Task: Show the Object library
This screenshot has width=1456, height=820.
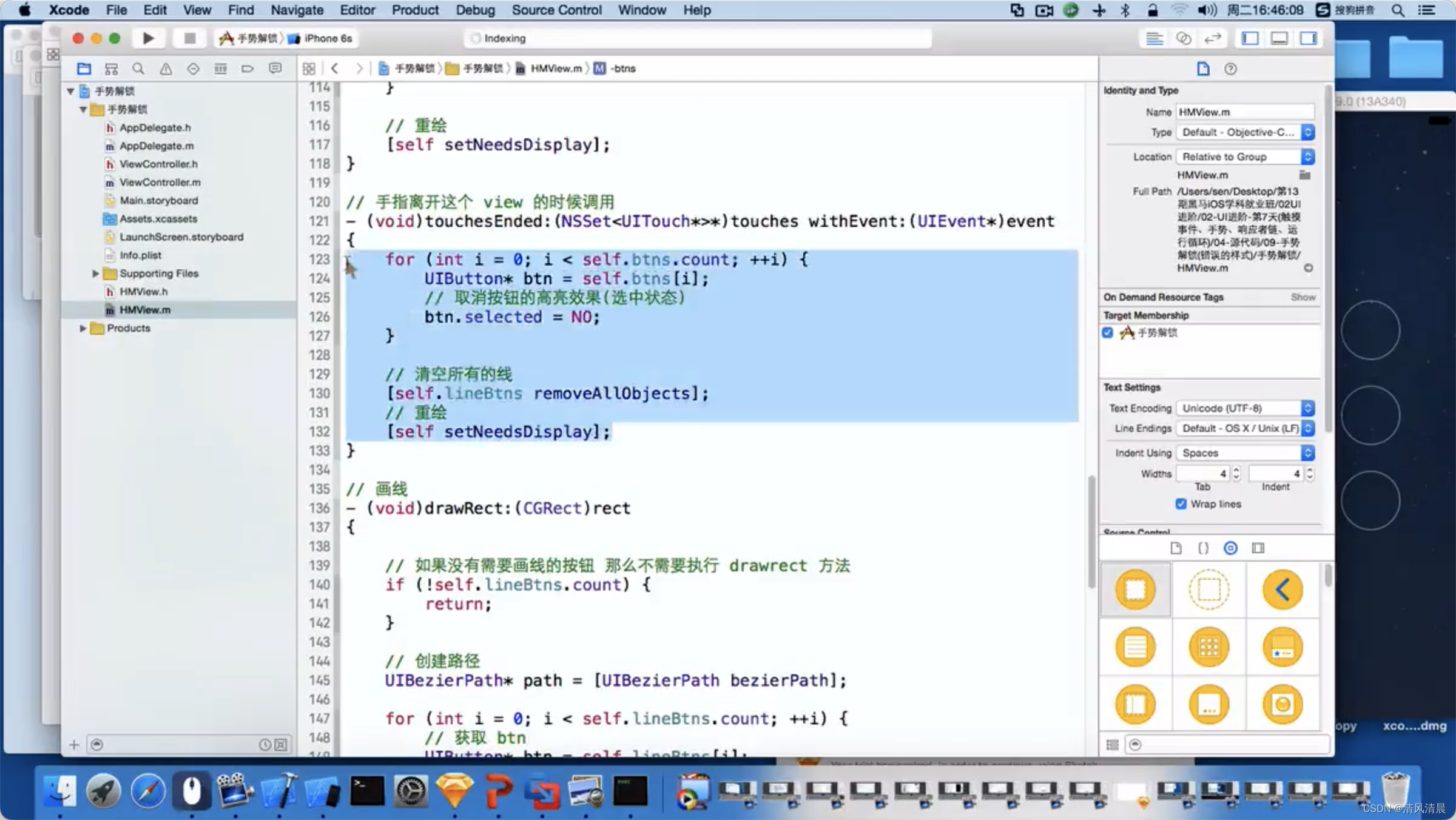Action: coord(1230,548)
